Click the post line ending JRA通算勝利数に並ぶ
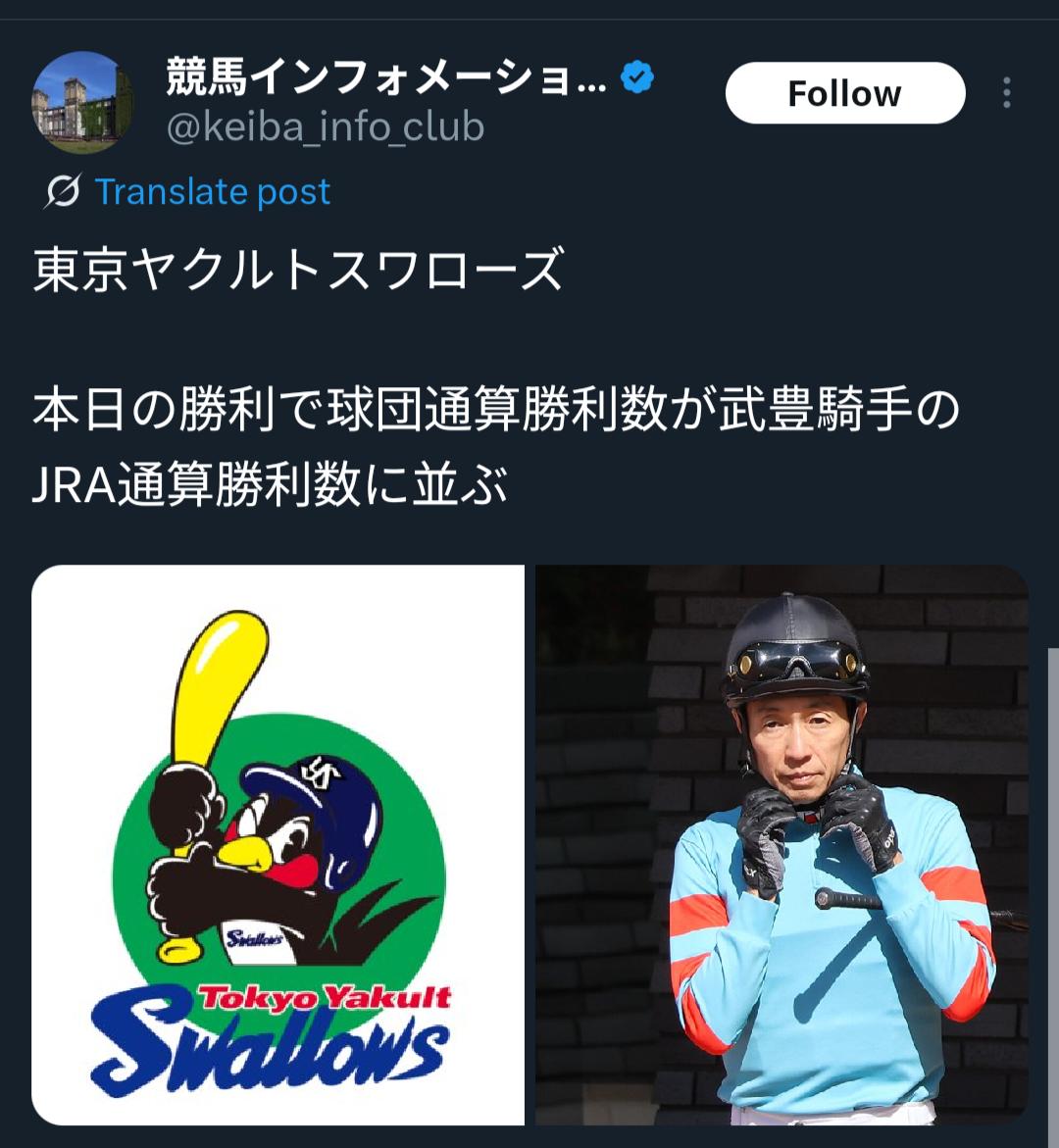The height and width of the screenshot is (1148, 1059). coord(271,484)
